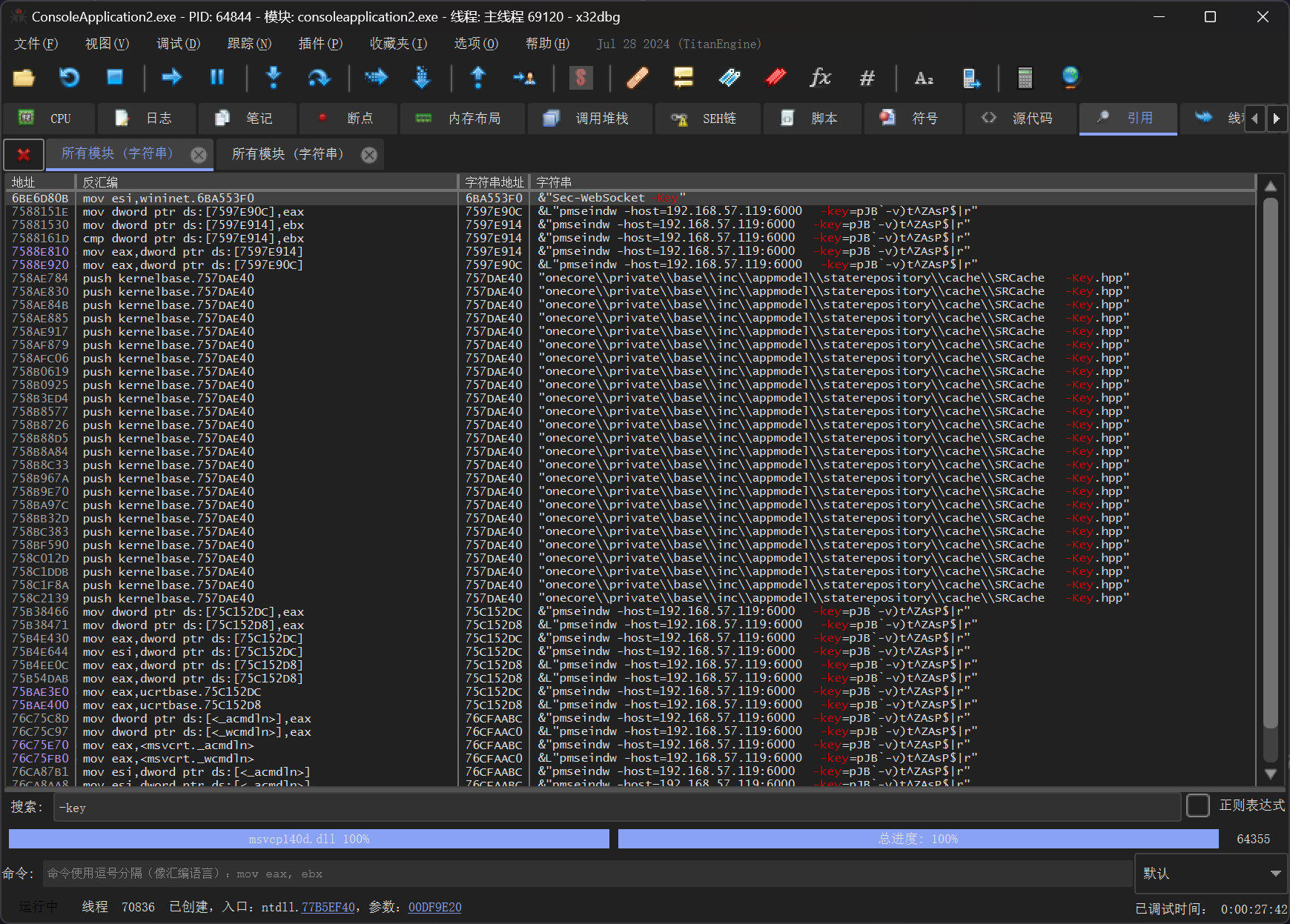The image size is (1290, 924).
Task: Switch to the 源代码 tab
Action: 1020,119
